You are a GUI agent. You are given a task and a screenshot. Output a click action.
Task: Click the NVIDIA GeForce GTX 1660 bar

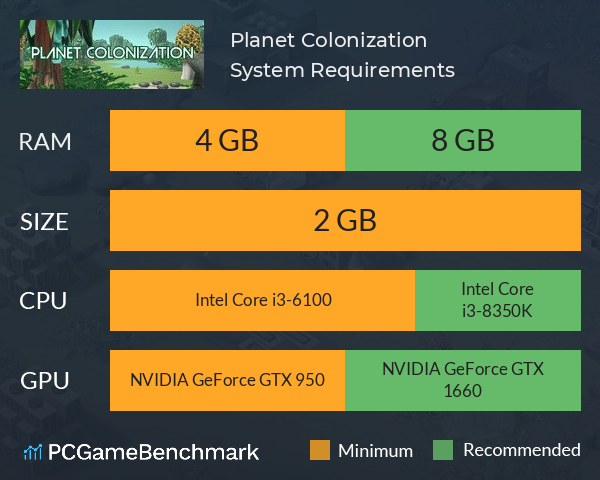(x=463, y=380)
